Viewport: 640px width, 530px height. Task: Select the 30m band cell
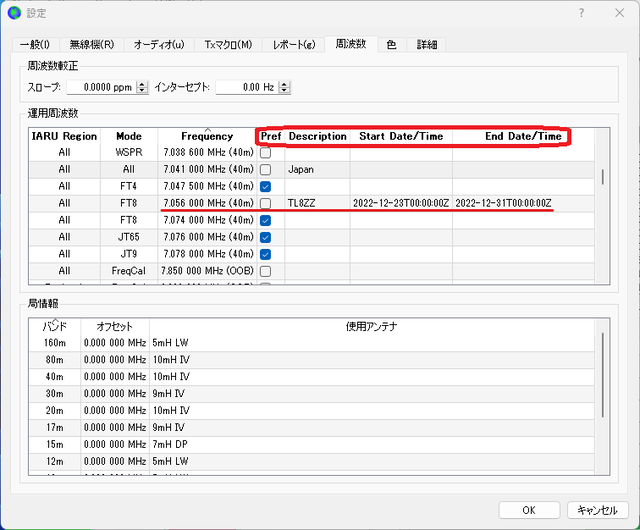(x=55, y=394)
